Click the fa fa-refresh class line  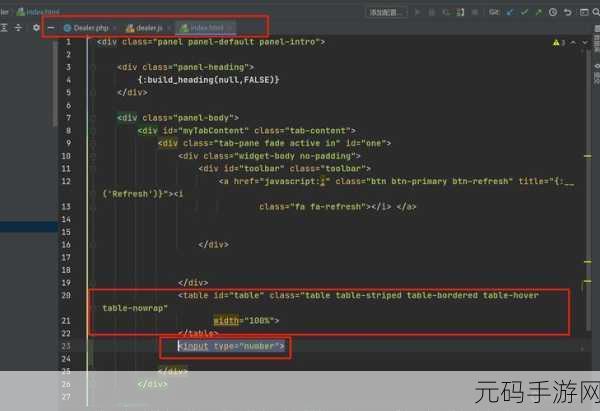338,207
